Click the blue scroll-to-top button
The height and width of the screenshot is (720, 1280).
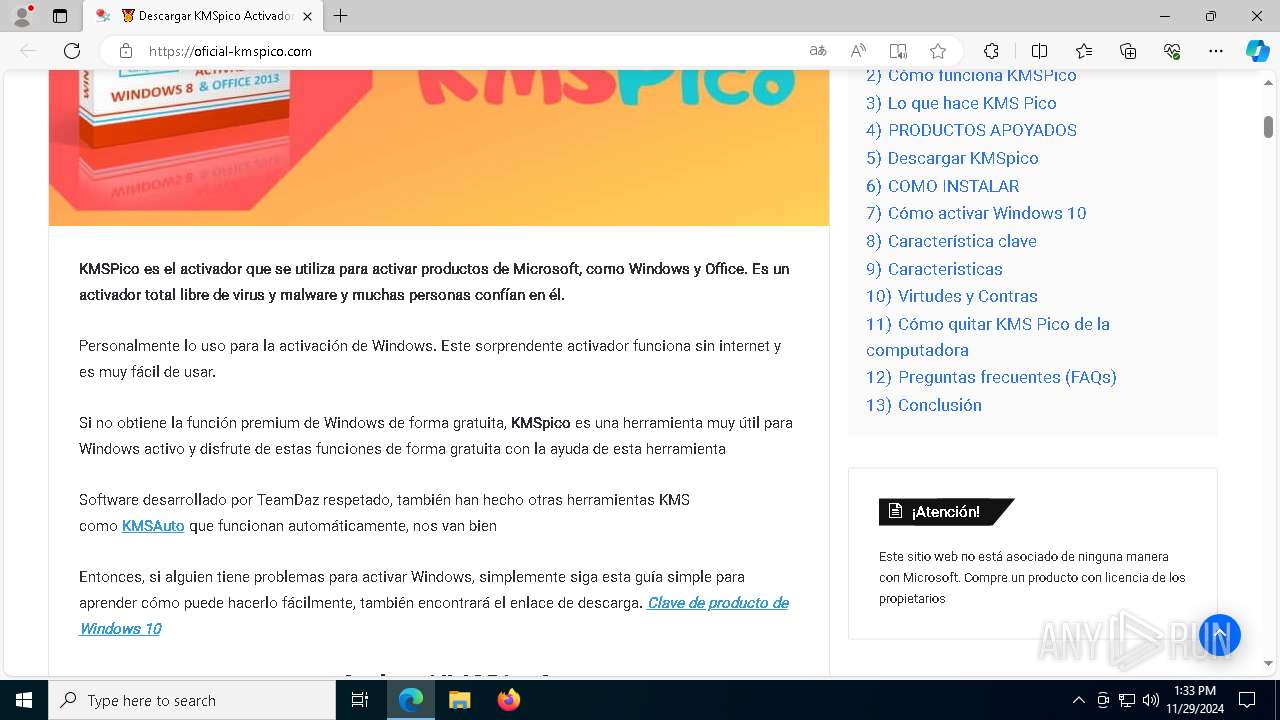(x=1219, y=635)
